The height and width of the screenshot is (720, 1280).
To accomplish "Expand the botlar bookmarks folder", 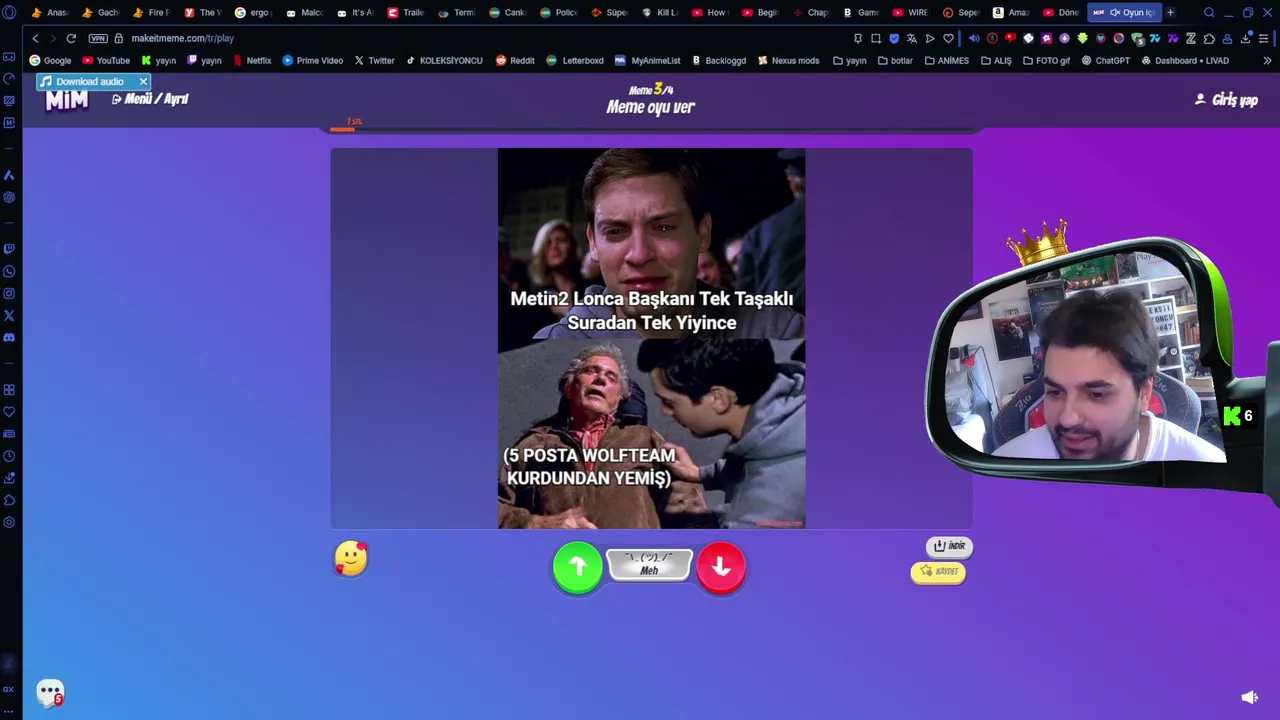I will click(895, 61).
